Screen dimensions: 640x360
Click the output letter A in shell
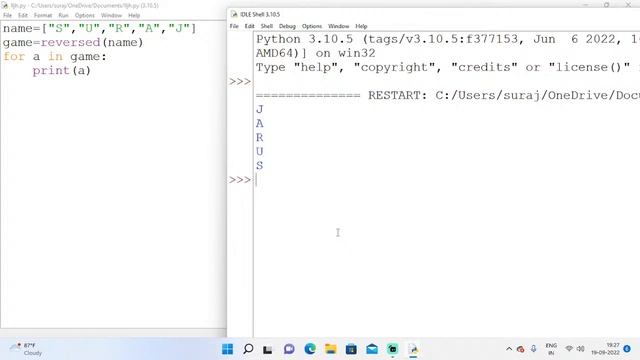point(260,123)
